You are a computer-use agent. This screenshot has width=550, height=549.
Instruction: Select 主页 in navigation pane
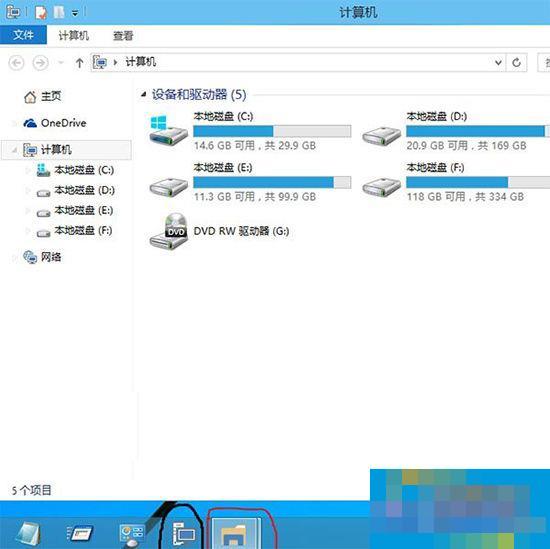[x=51, y=96]
